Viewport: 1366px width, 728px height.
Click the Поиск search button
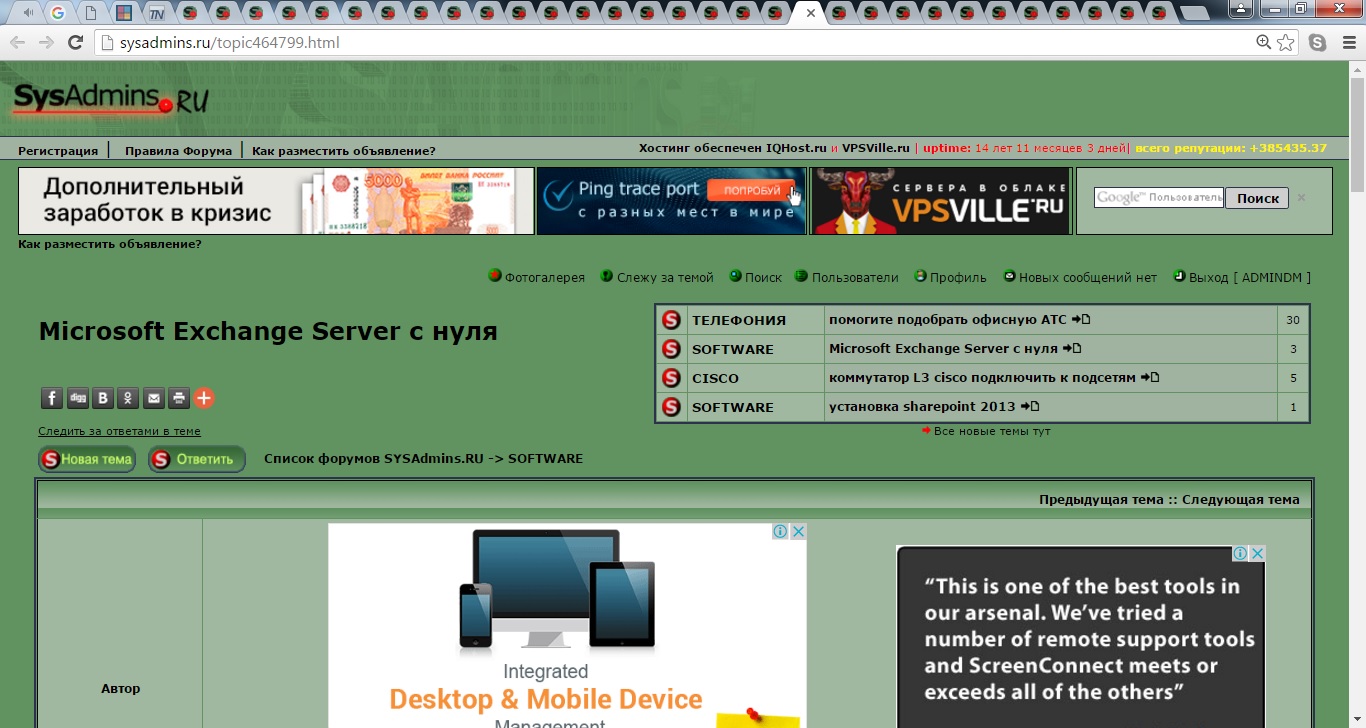point(1257,198)
